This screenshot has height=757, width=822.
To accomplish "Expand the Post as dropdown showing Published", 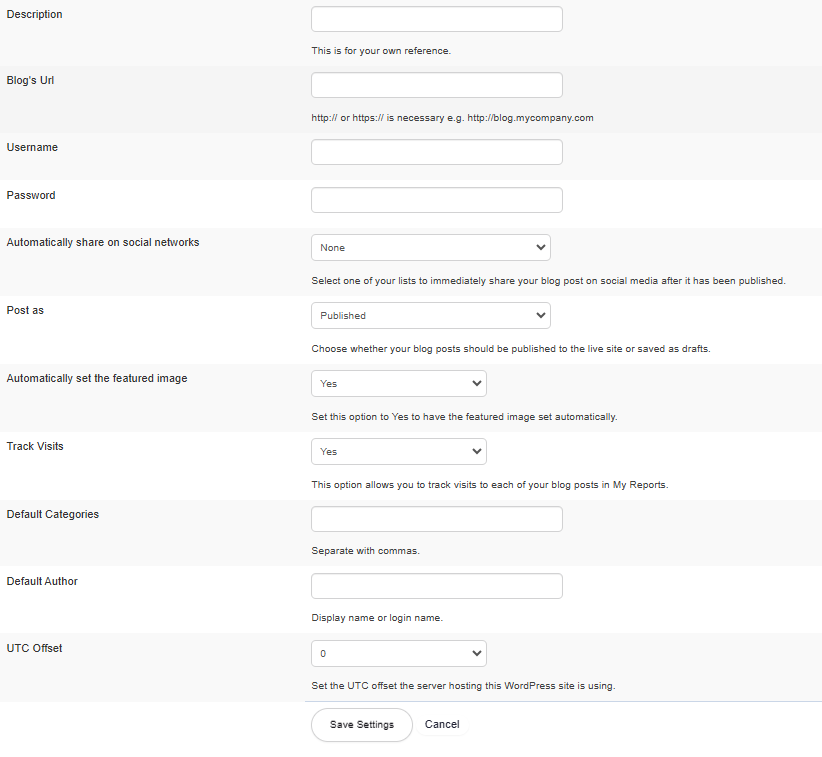I will point(431,316).
